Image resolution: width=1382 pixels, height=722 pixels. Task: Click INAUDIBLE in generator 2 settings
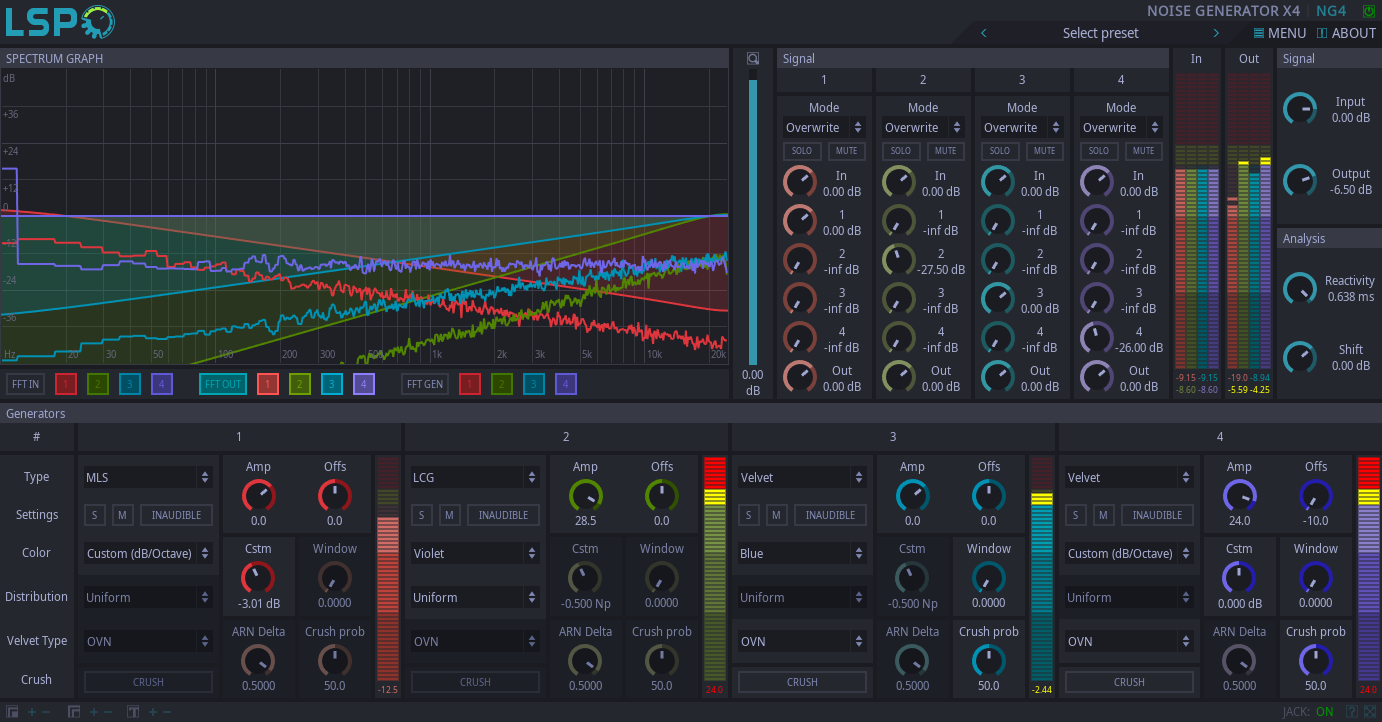point(503,514)
